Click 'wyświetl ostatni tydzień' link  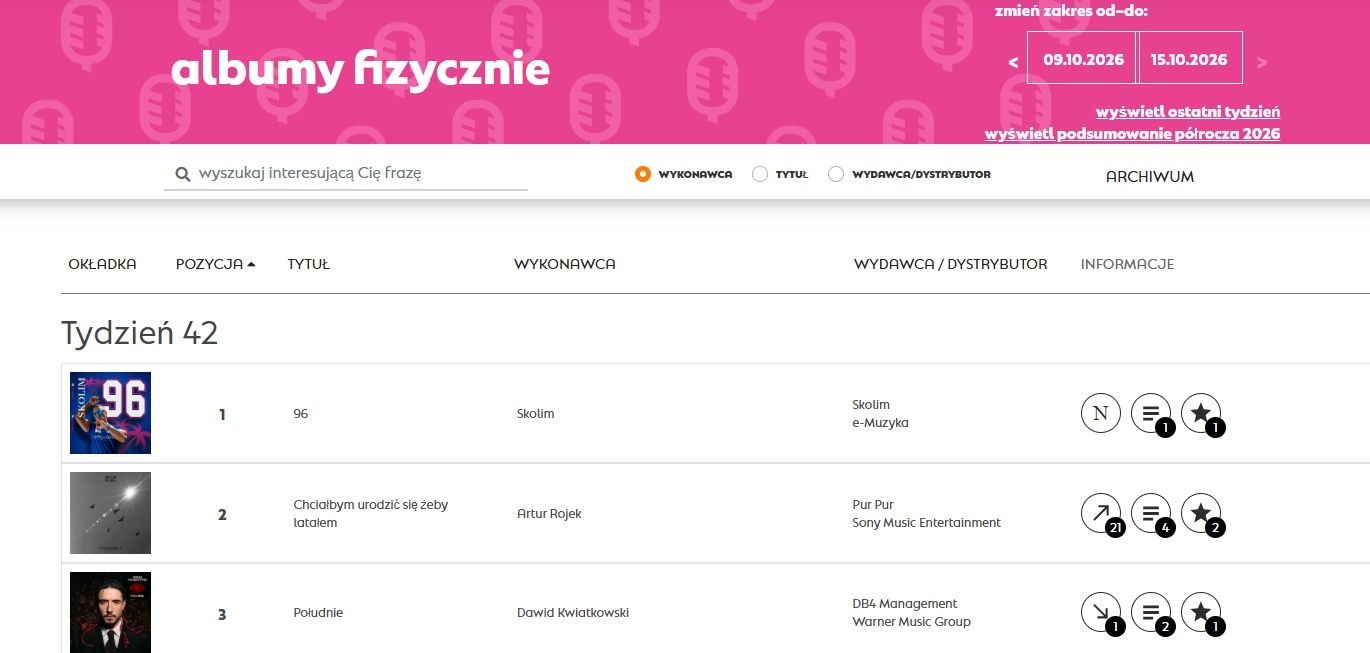pyautogui.click(x=1188, y=112)
